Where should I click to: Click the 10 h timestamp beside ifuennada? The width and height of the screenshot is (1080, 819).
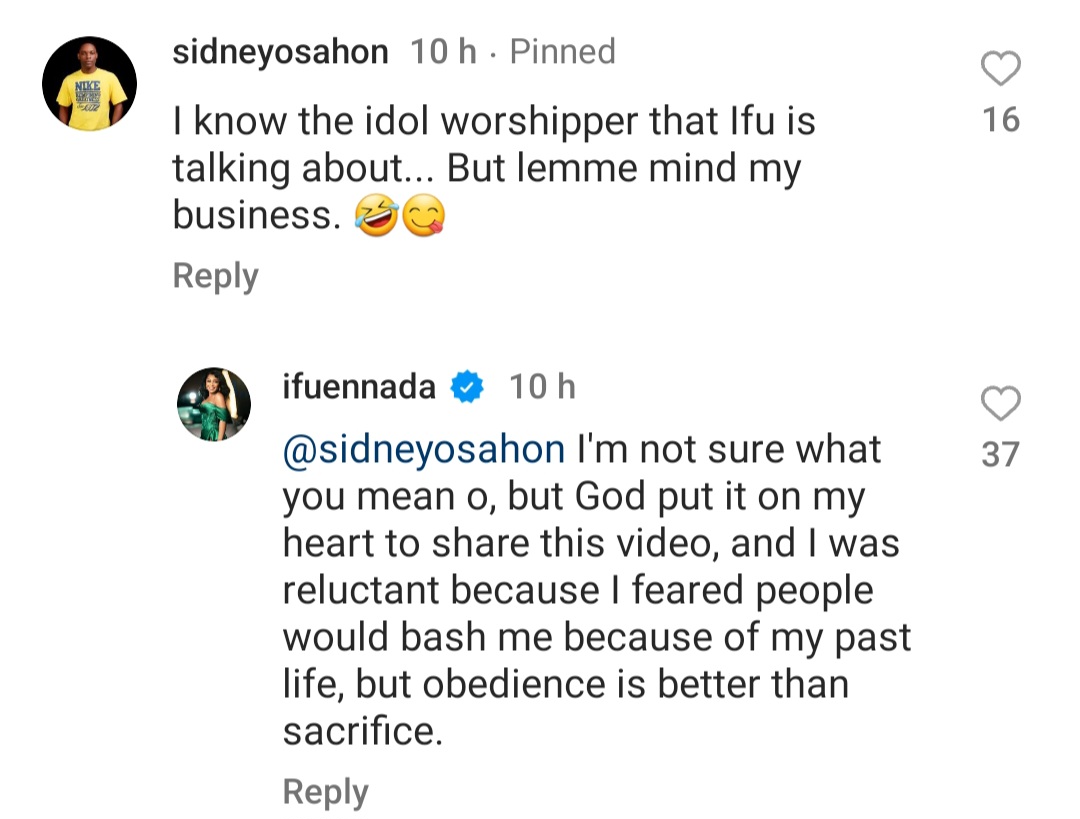pos(542,387)
